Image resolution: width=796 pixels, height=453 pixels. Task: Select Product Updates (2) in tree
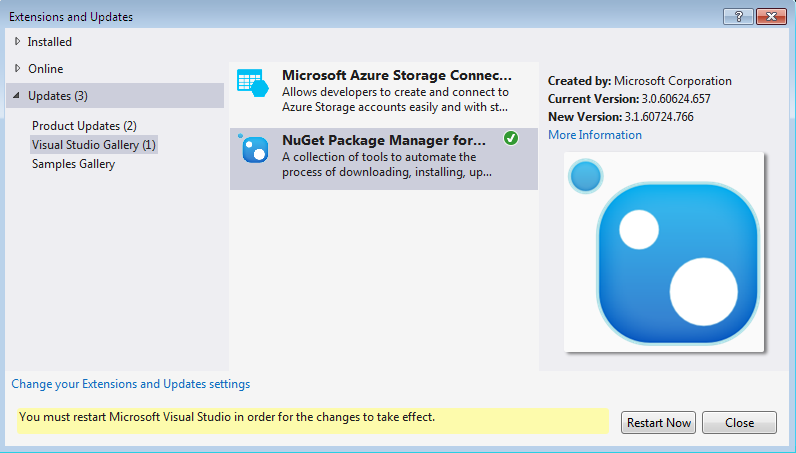coord(84,126)
